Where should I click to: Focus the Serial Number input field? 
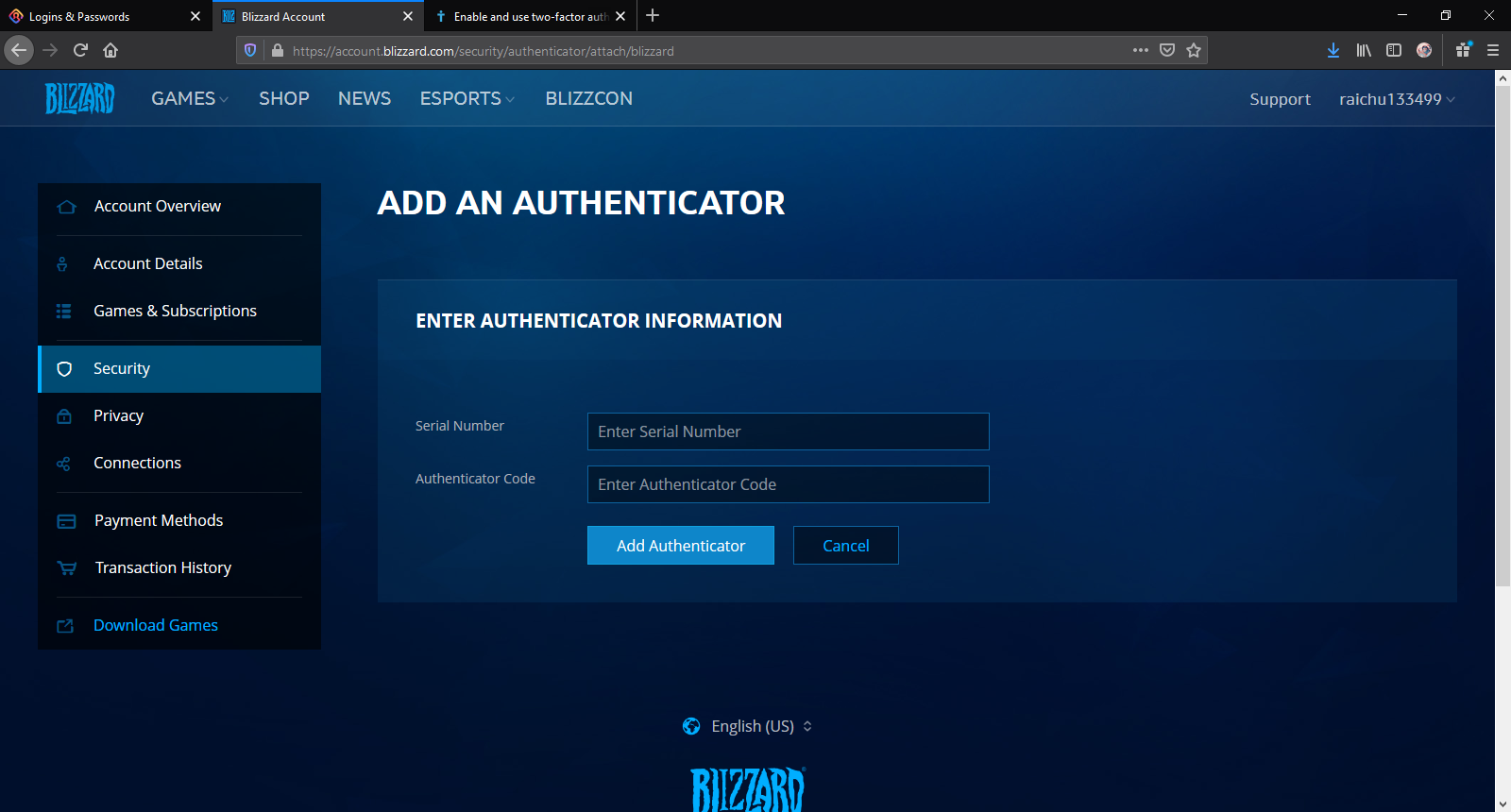point(789,431)
